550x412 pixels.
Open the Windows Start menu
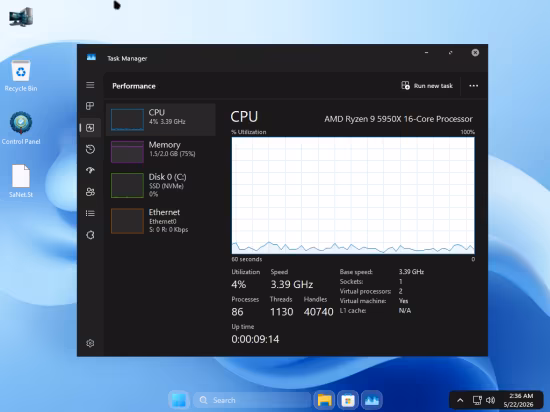[x=179, y=400]
